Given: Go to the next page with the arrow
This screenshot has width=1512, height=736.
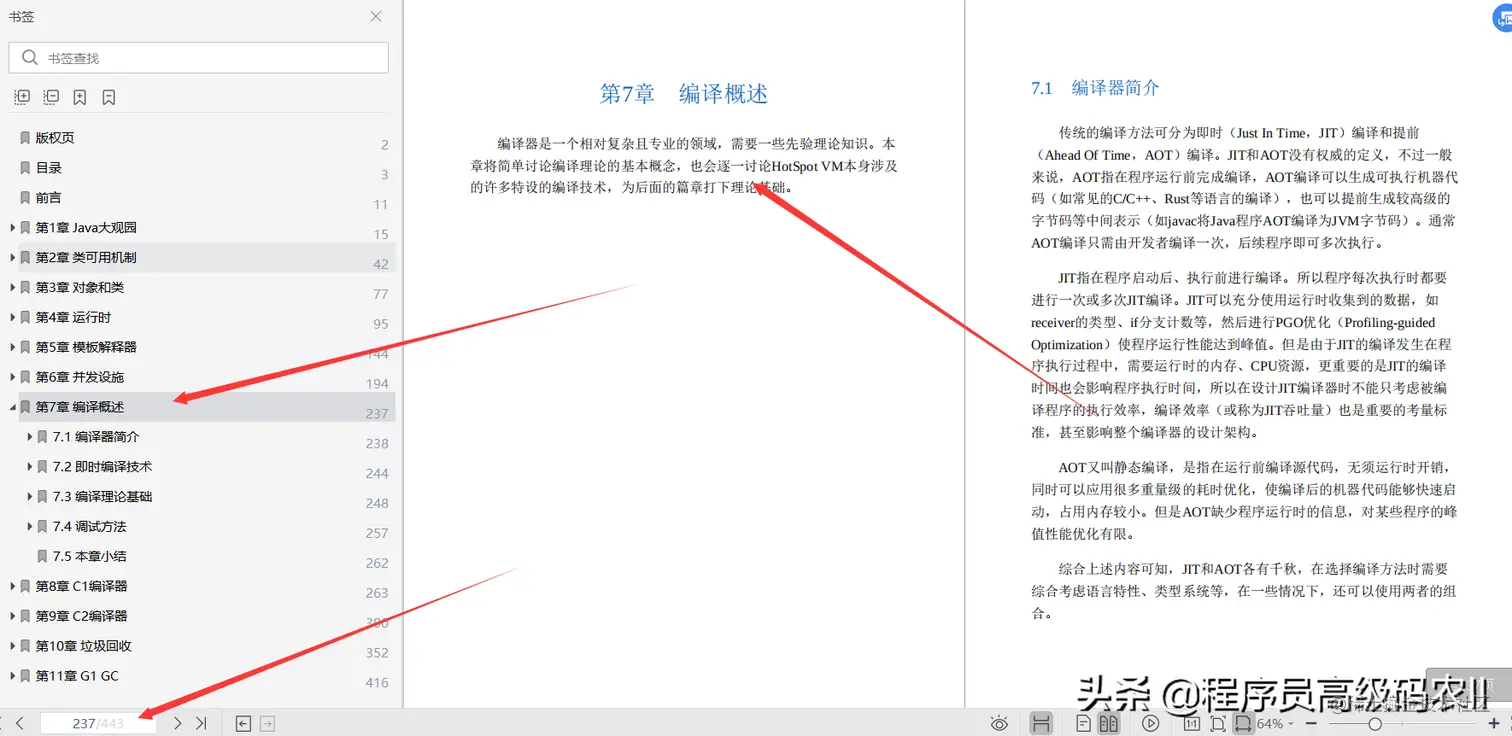Looking at the screenshot, I should pos(176,722).
